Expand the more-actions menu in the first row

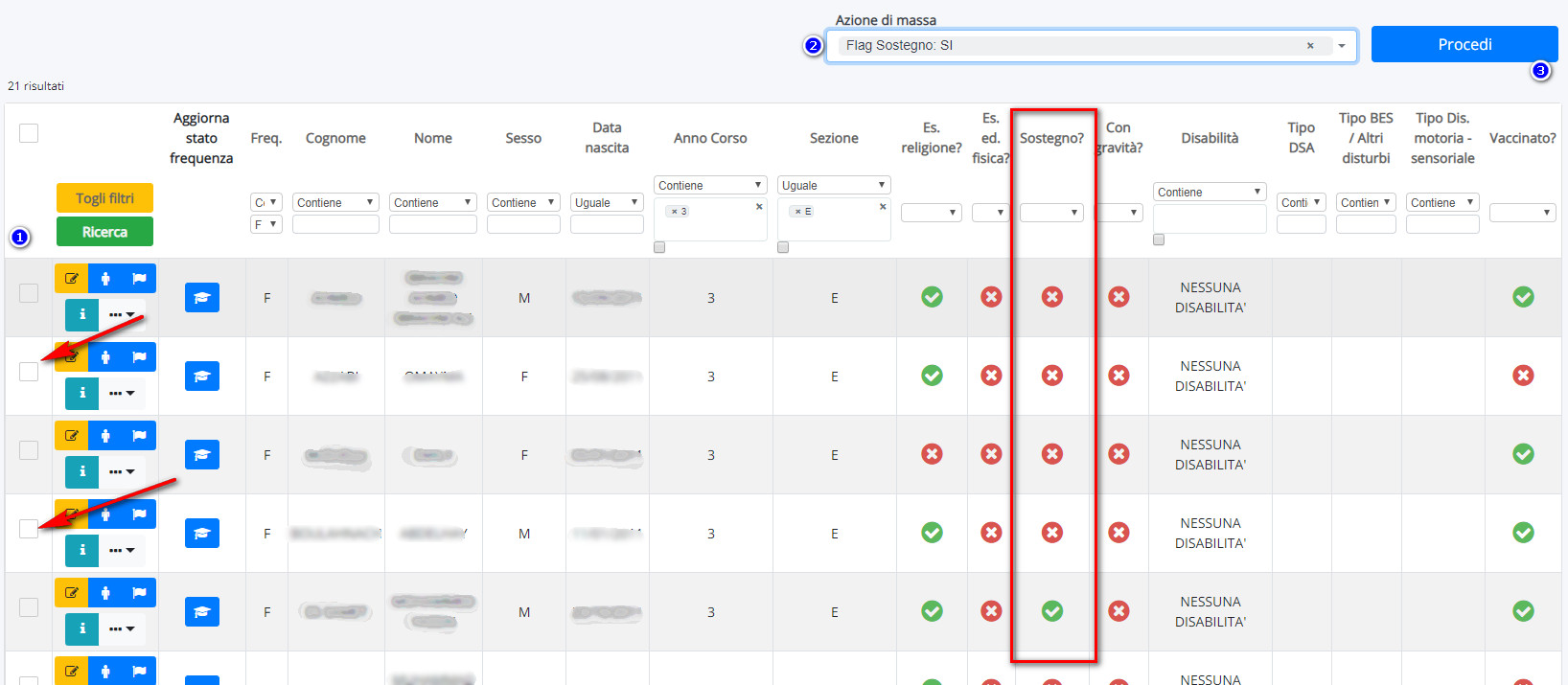122,314
